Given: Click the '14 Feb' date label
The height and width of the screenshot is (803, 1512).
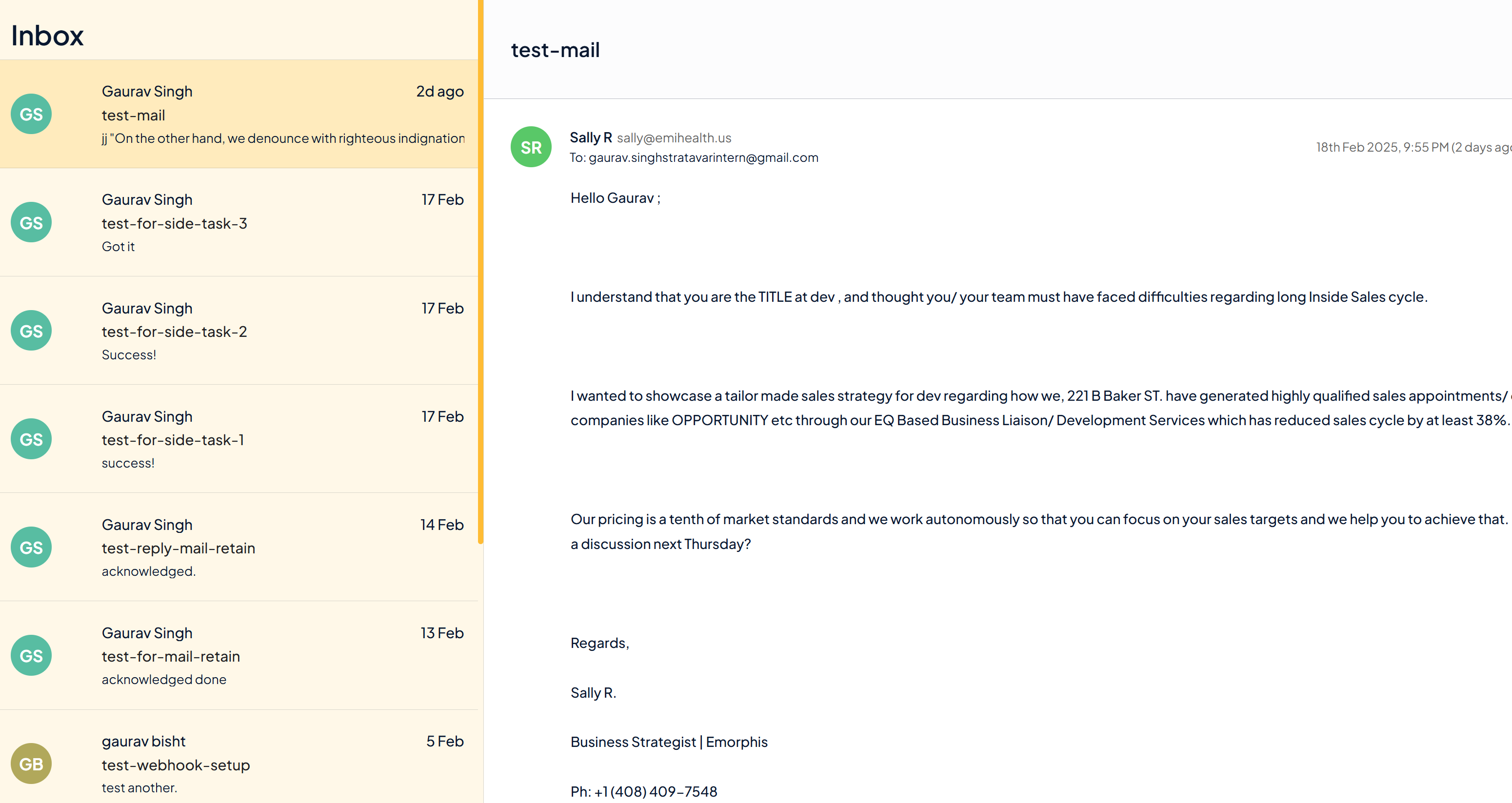Looking at the screenshot, I should click(x=441, y=525).
